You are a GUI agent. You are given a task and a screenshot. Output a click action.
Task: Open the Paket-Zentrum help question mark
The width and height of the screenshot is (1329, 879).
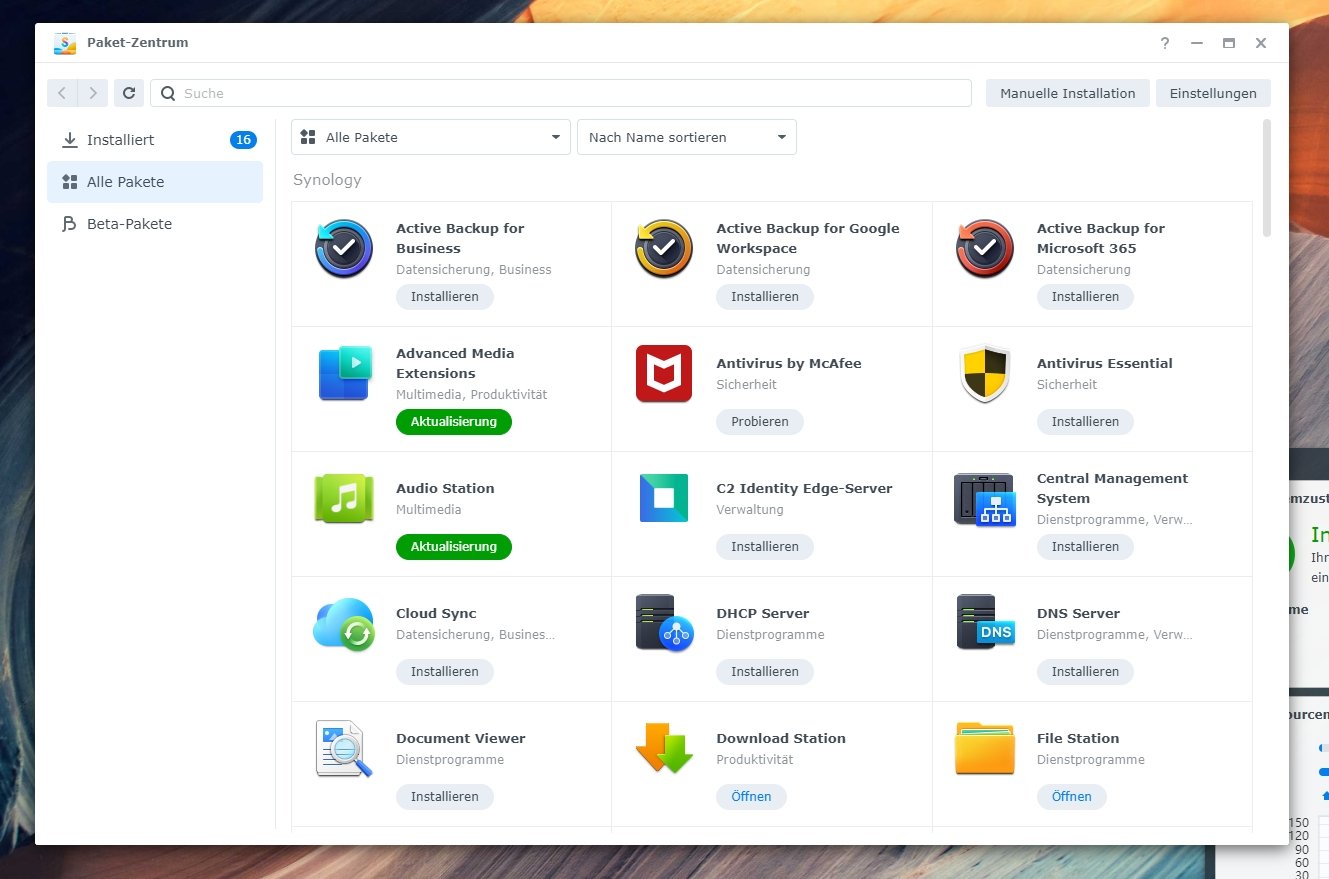pos(1164,43)
